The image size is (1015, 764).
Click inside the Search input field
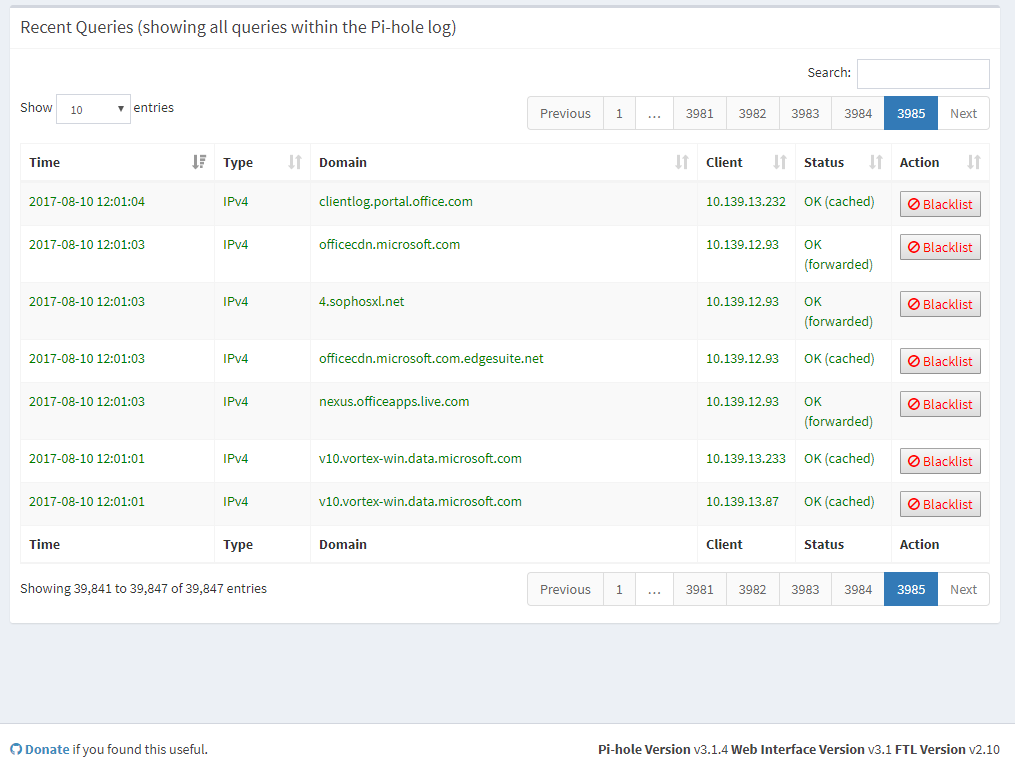(x=922, y=73)
